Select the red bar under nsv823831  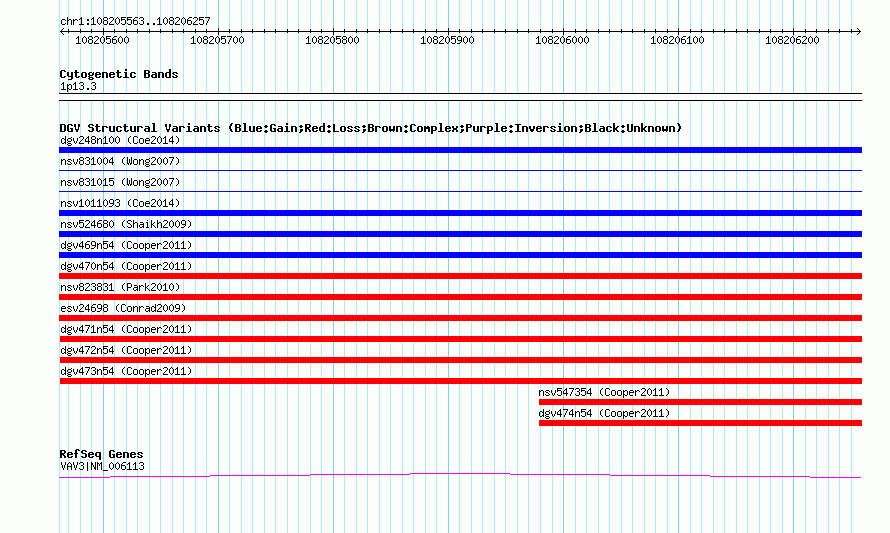pyautogui.click(x=460, y=297)
